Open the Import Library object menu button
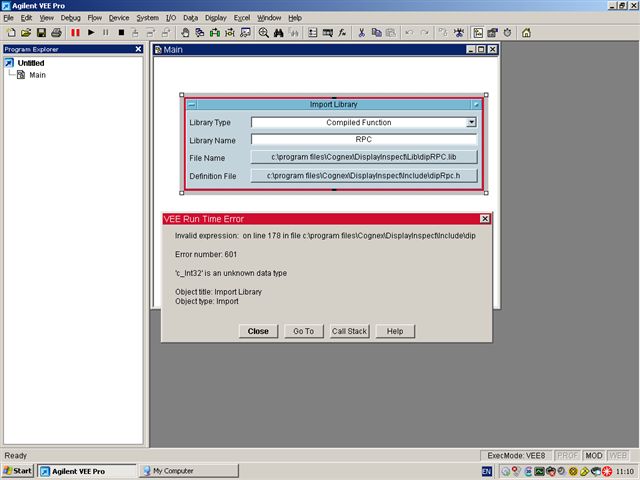 [192, 104]
